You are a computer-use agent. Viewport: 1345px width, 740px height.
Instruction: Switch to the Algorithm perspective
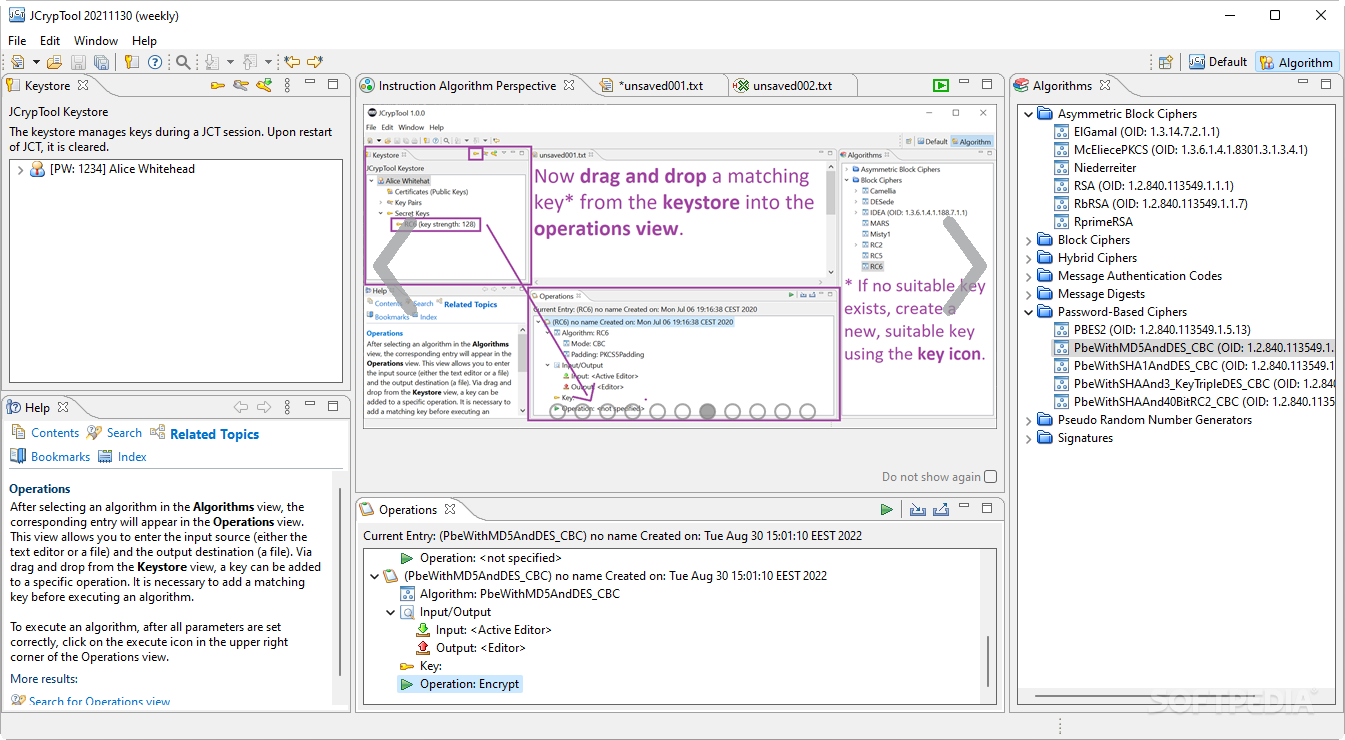point(1296,62)
